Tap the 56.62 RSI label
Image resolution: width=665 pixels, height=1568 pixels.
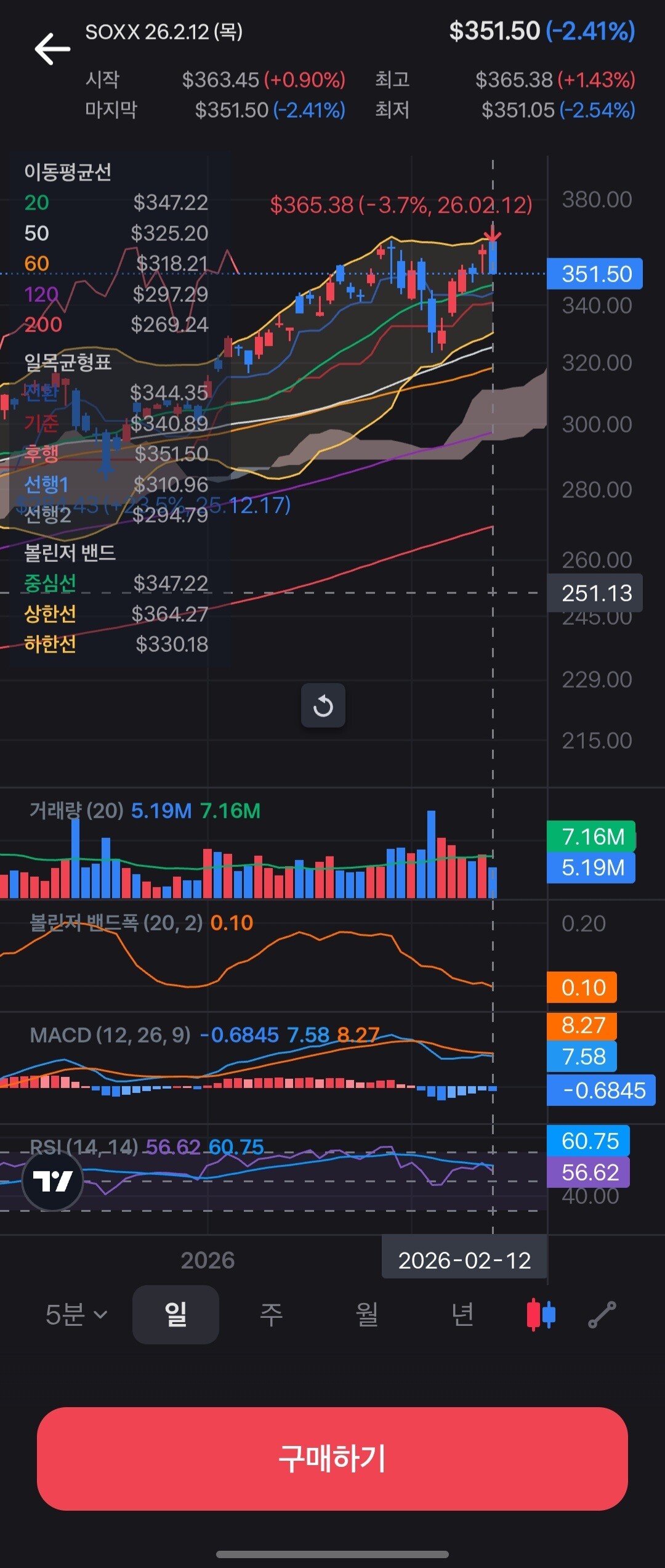(x=588, y=1171)
